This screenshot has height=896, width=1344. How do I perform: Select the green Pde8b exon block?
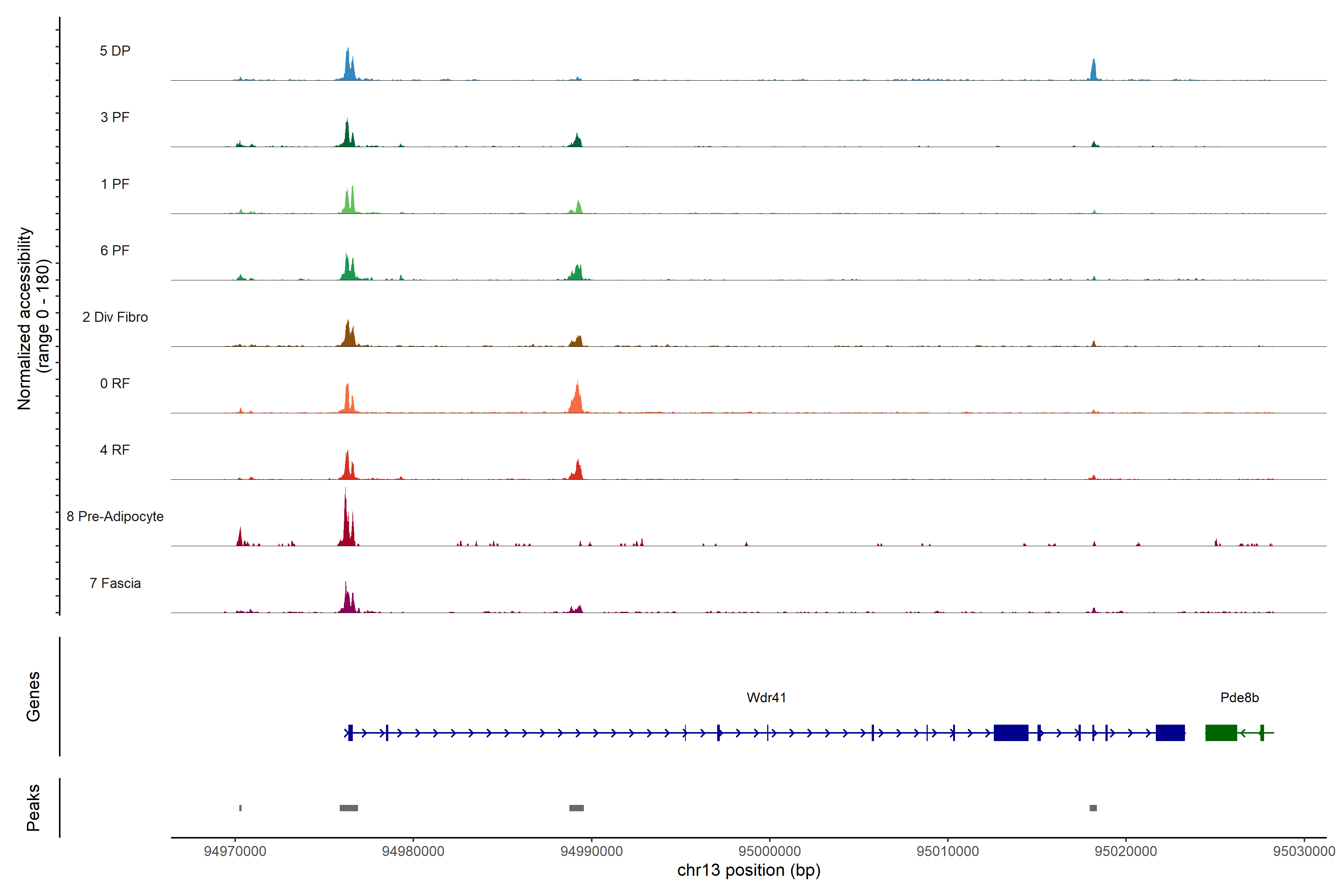tap(1220, 732)
